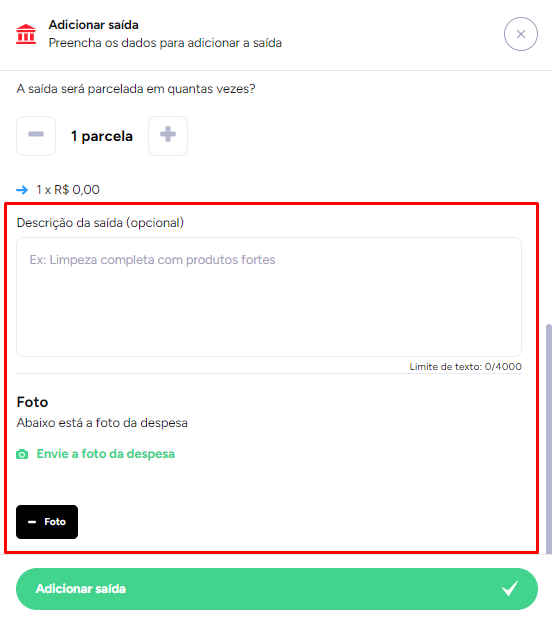
Task: Click the vertical scrollbar of the form
Action: pos(549,439)
